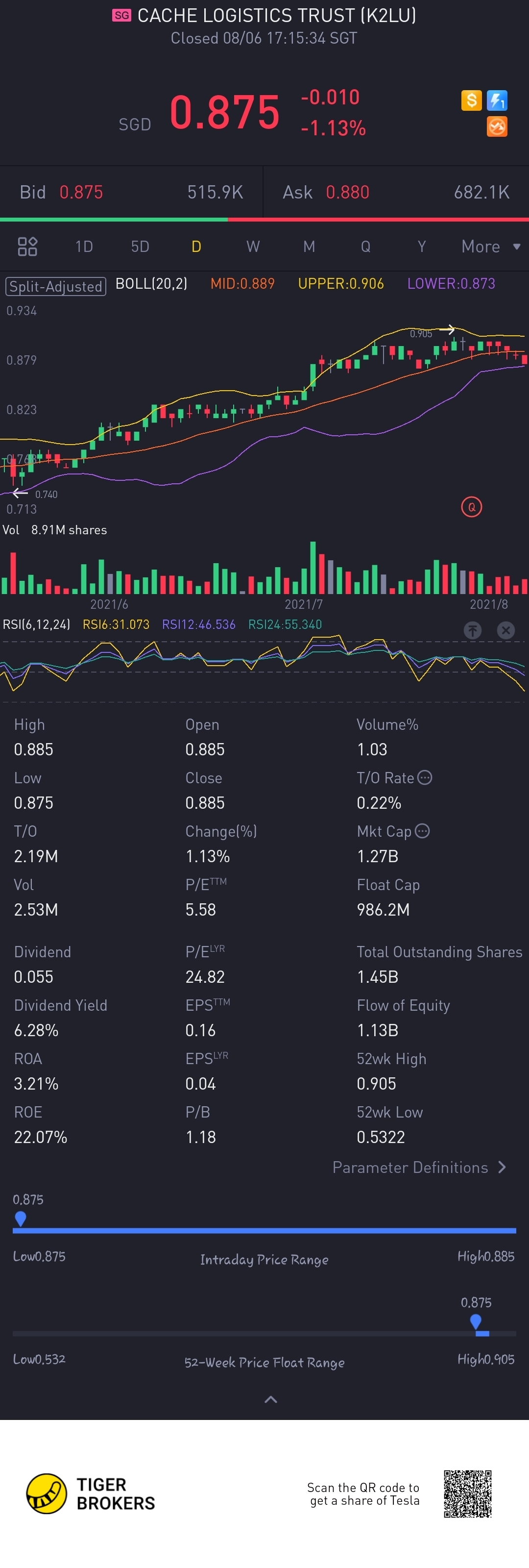Tap the SG market flag badge
Image resolution: width=529 pixels, height=1568 pixels.
click(x=121, y=16)
